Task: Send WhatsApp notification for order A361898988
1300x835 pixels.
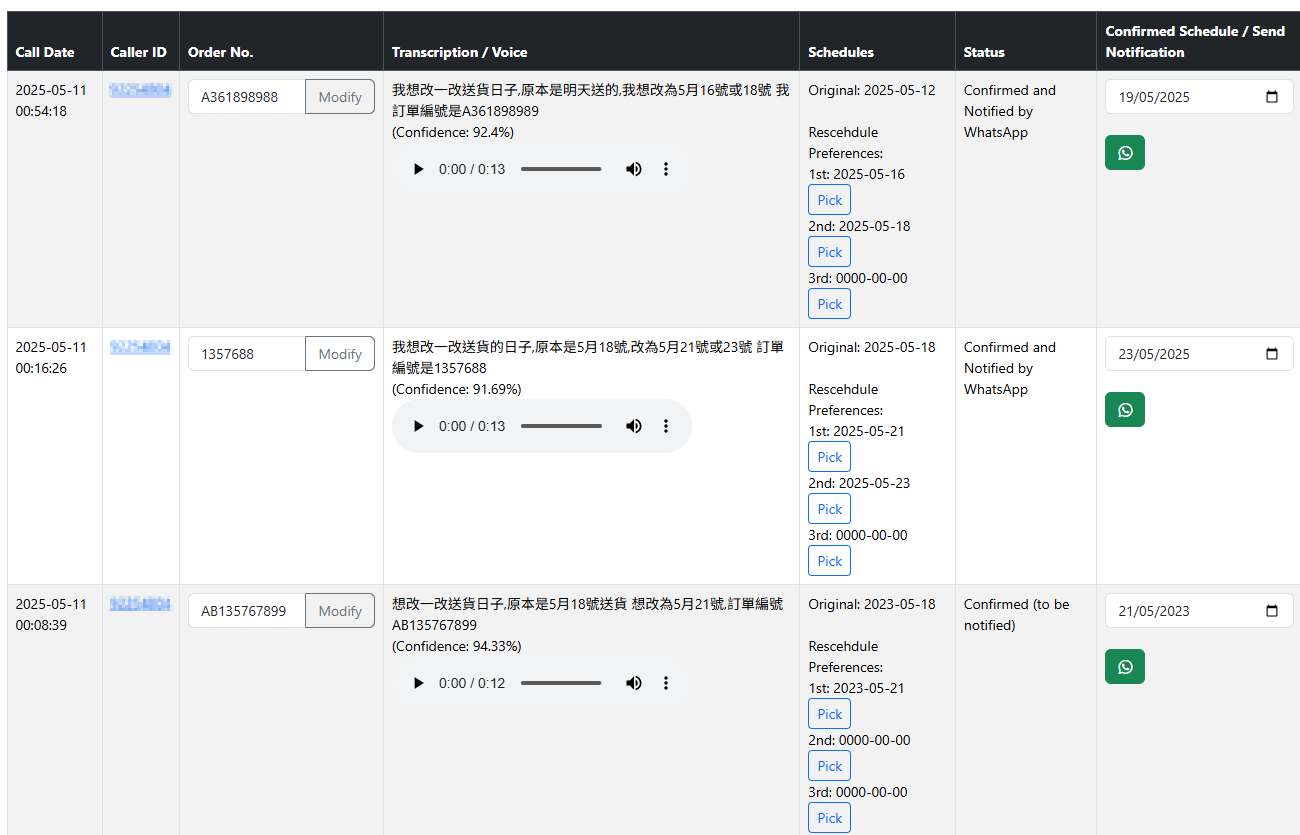Action: (x=1124, y=153)
